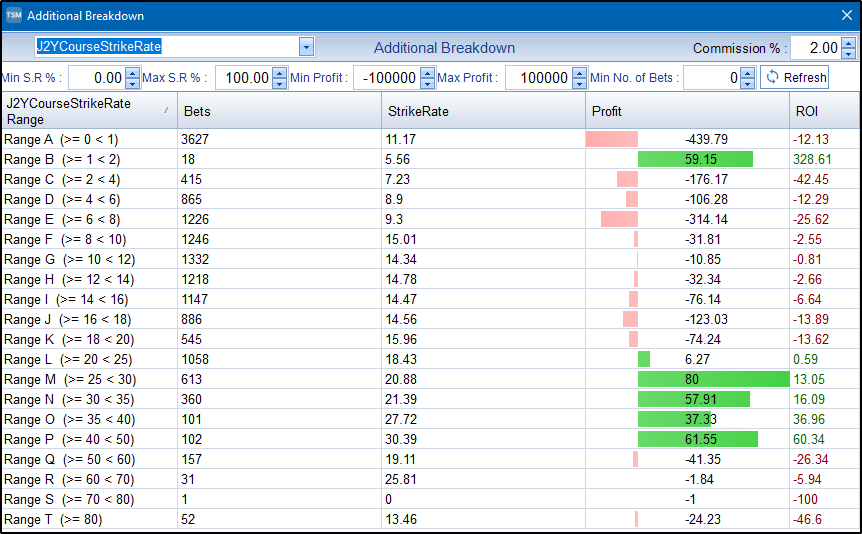Increase the Min Profit value
This screenshot has height=534, width=862.
(x=427, y=72)
